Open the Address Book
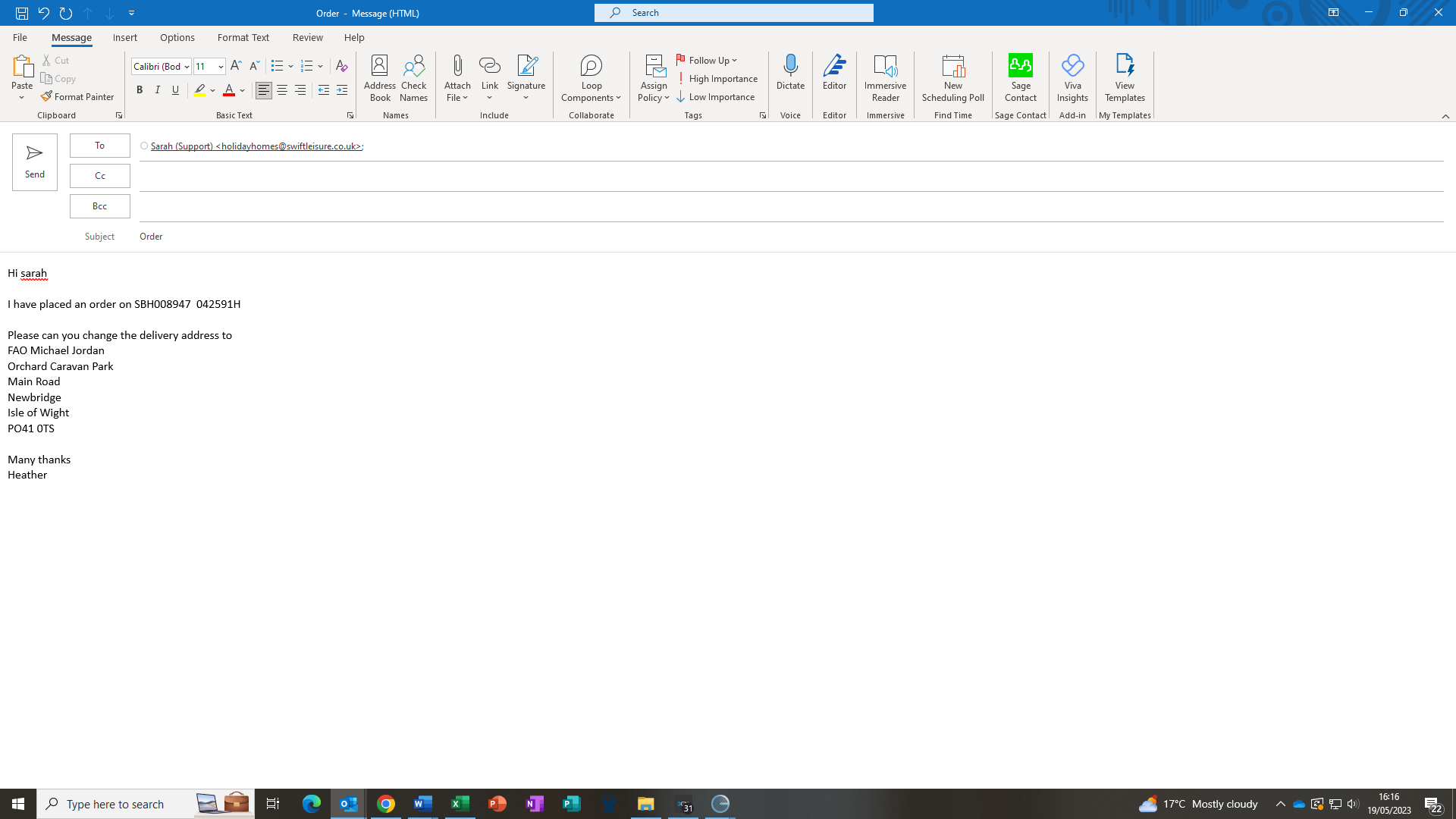1456x819 pixels. [379, 77]
